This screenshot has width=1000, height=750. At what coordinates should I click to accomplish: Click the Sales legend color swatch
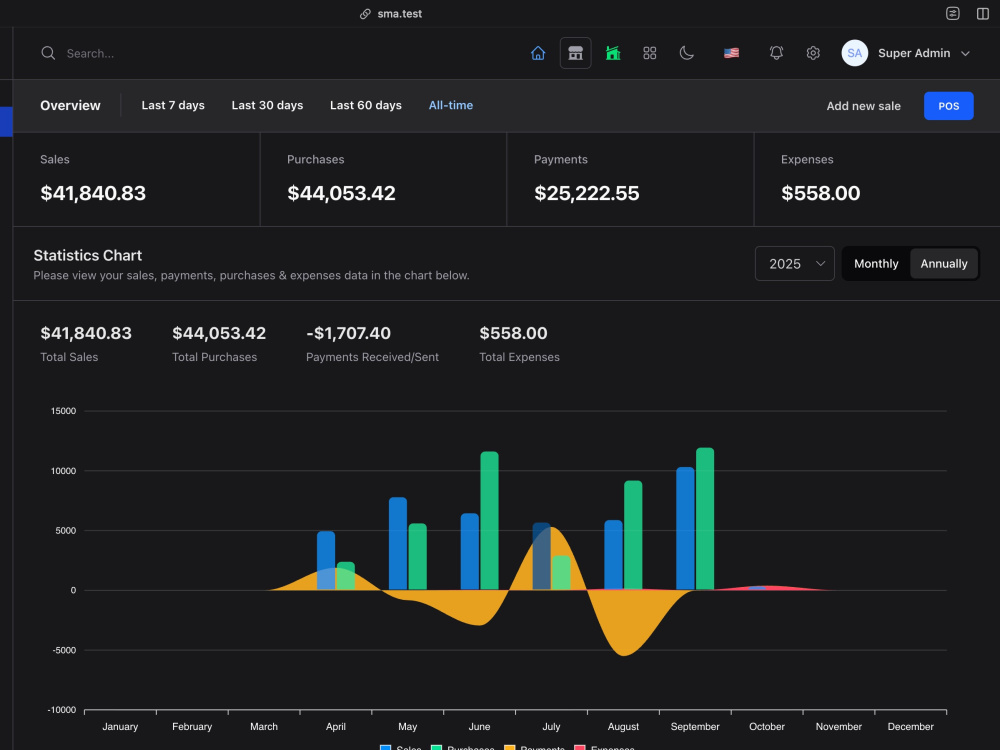(385, 747)
